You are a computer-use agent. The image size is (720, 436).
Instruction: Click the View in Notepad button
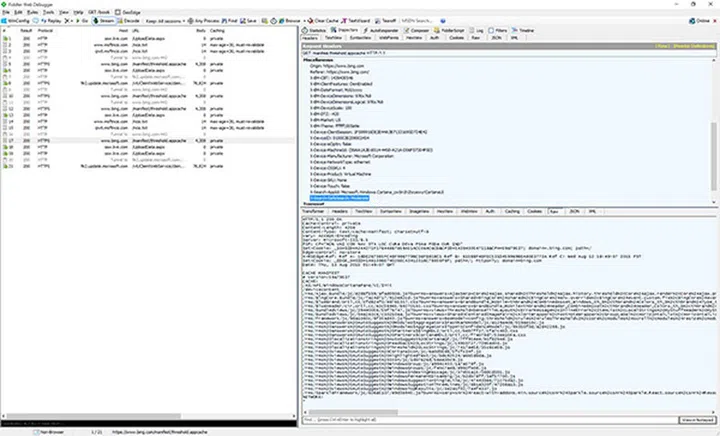697,420
